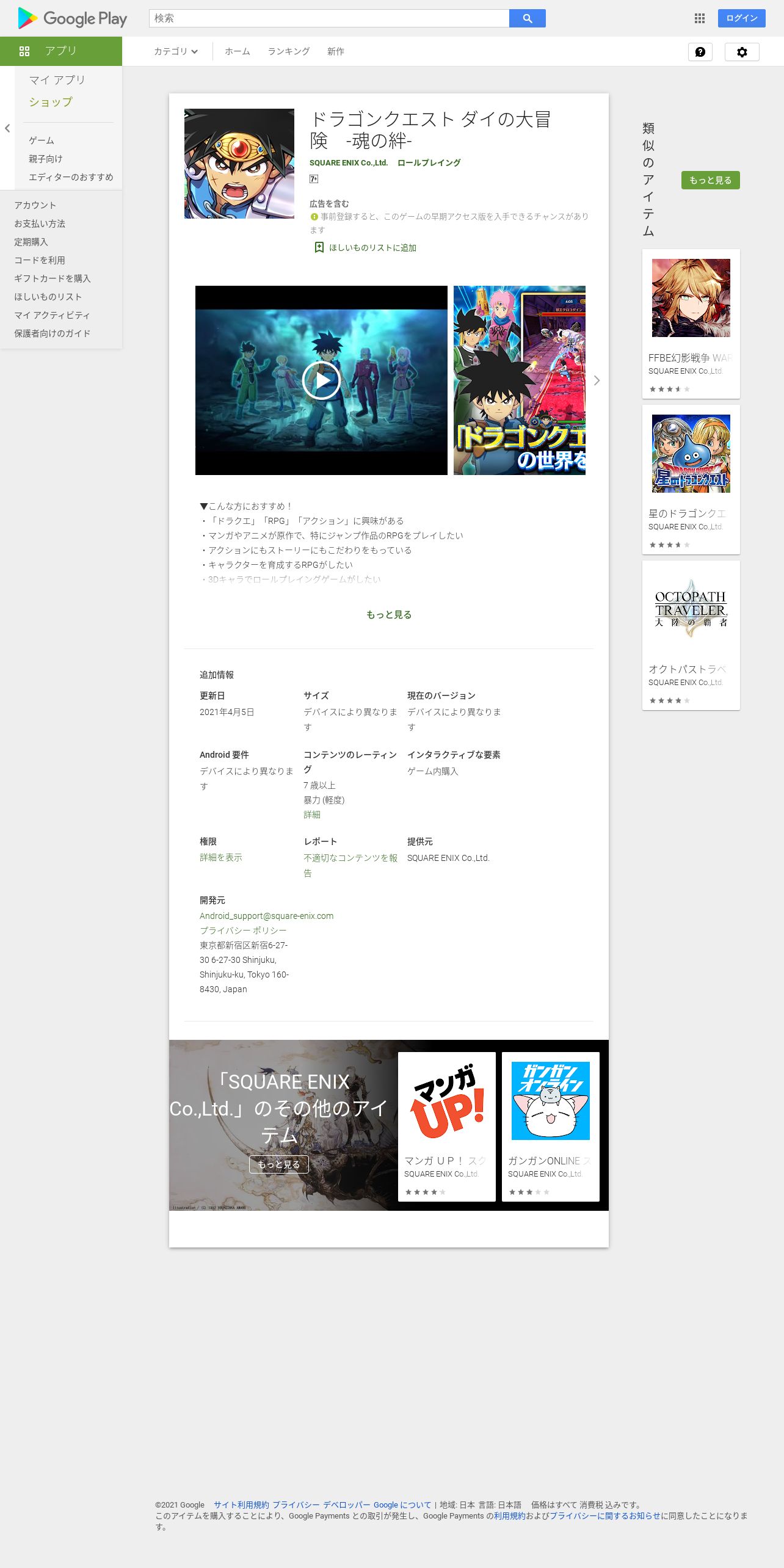Open アカウント in sidebar
This screenshot has width=784, height=1568.
click(35, 205)
